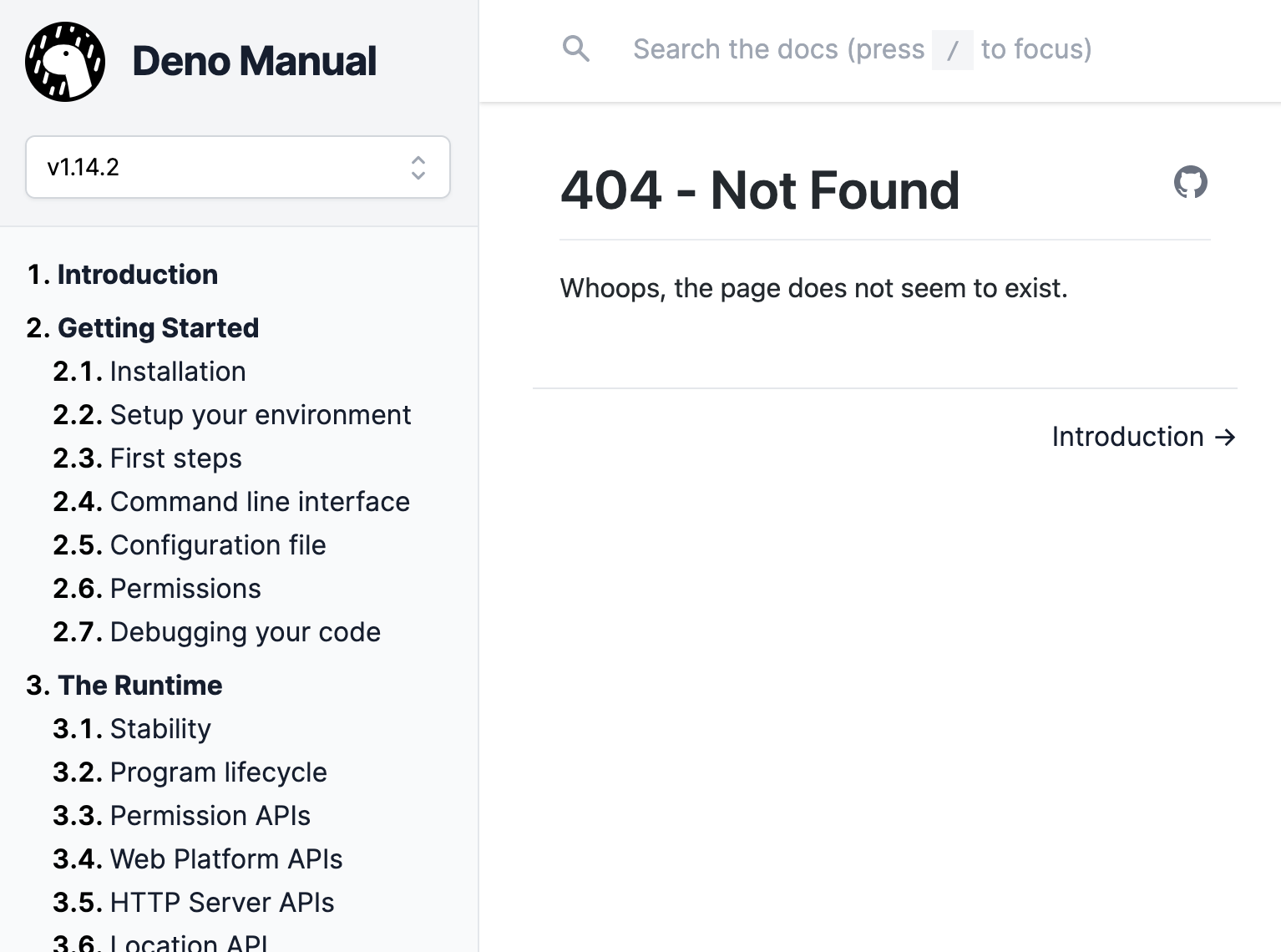
Task: Open the v1.14.2 version selector
Action: [237, 167]
